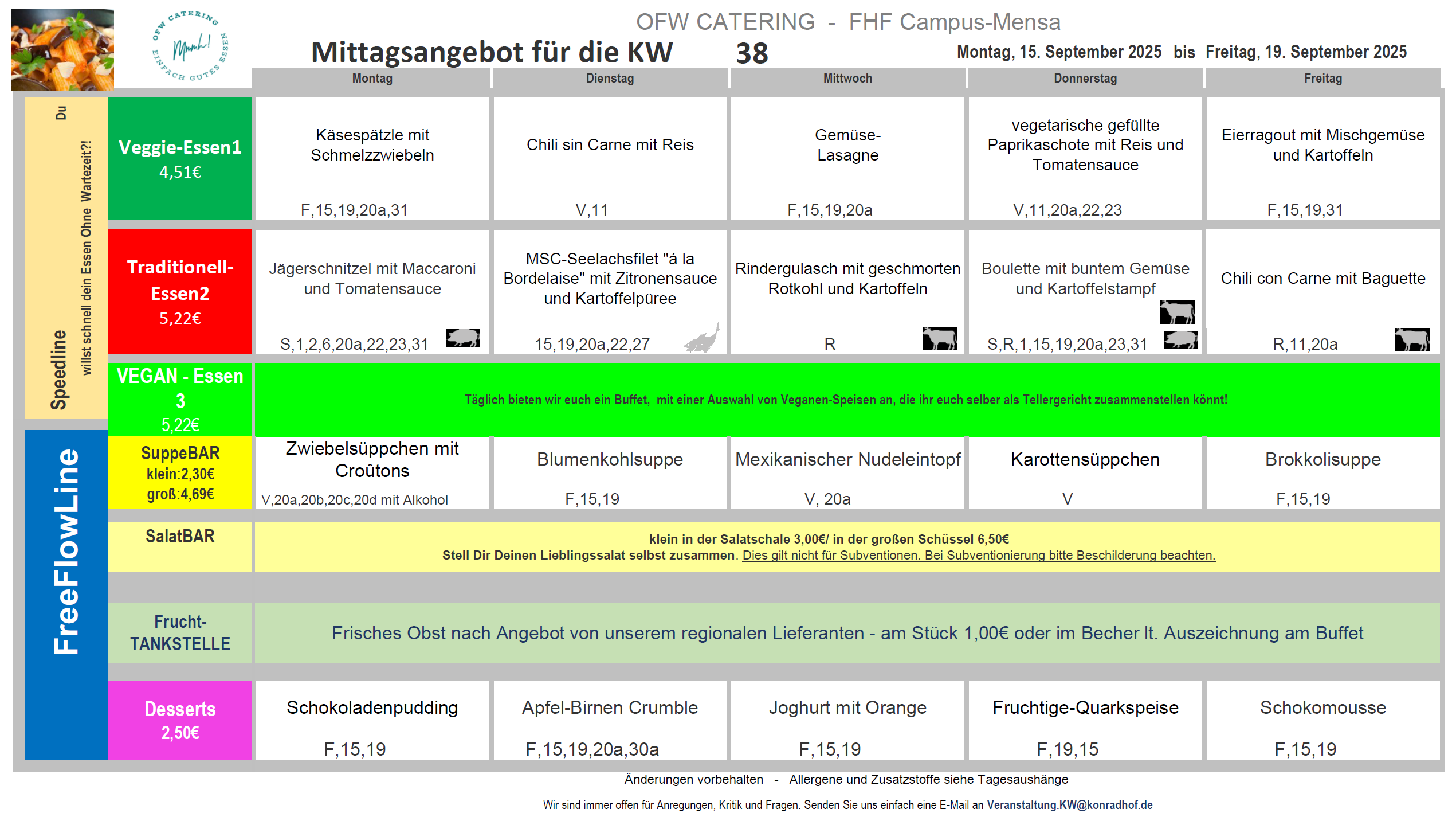Viewport: 1456px width, 817px height.
Task: Click 'Chili sin Carne mit Reis'
Action: click(610, 145)
